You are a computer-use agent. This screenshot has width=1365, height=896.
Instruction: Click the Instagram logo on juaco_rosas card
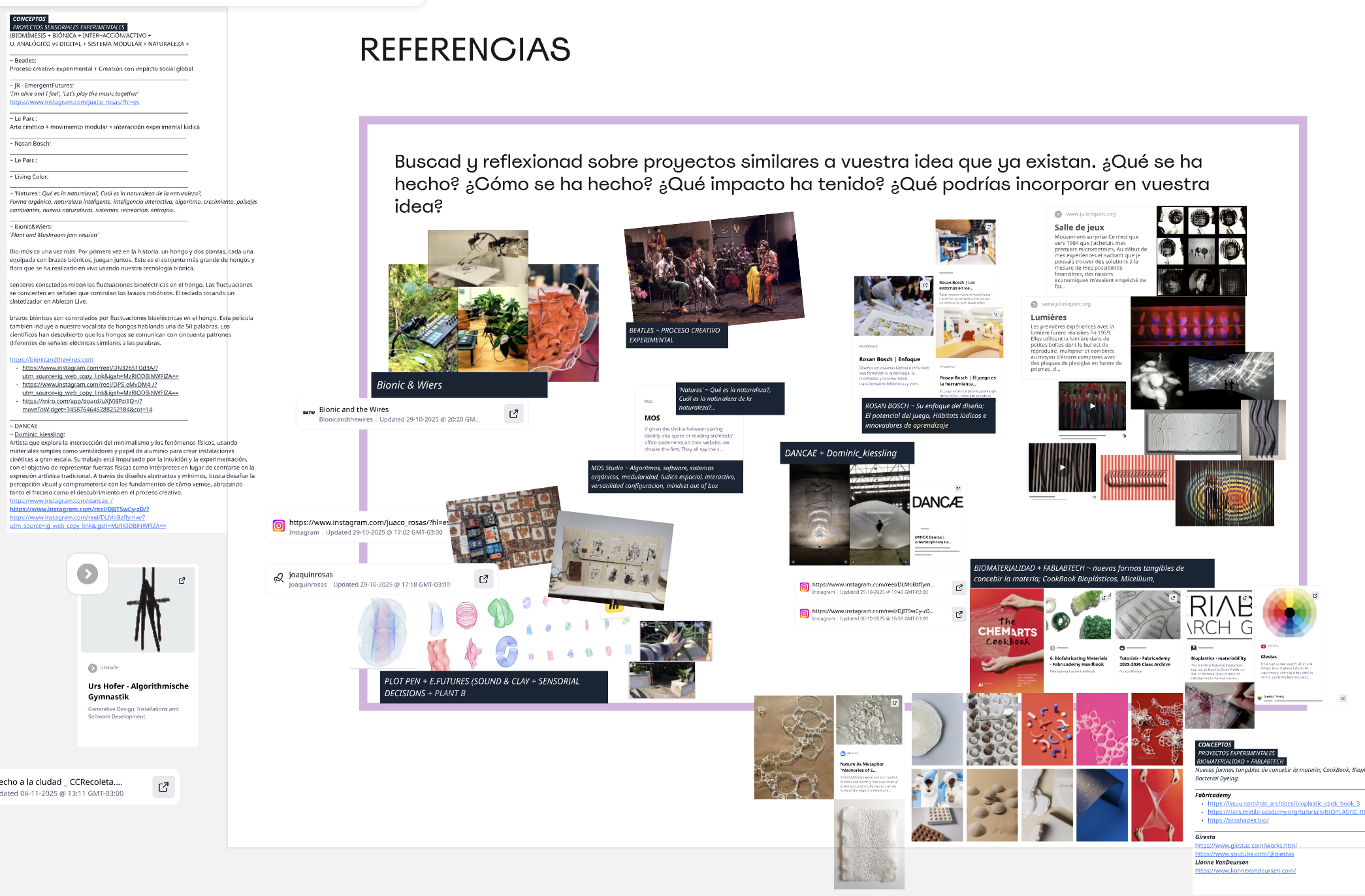point(279,526)
